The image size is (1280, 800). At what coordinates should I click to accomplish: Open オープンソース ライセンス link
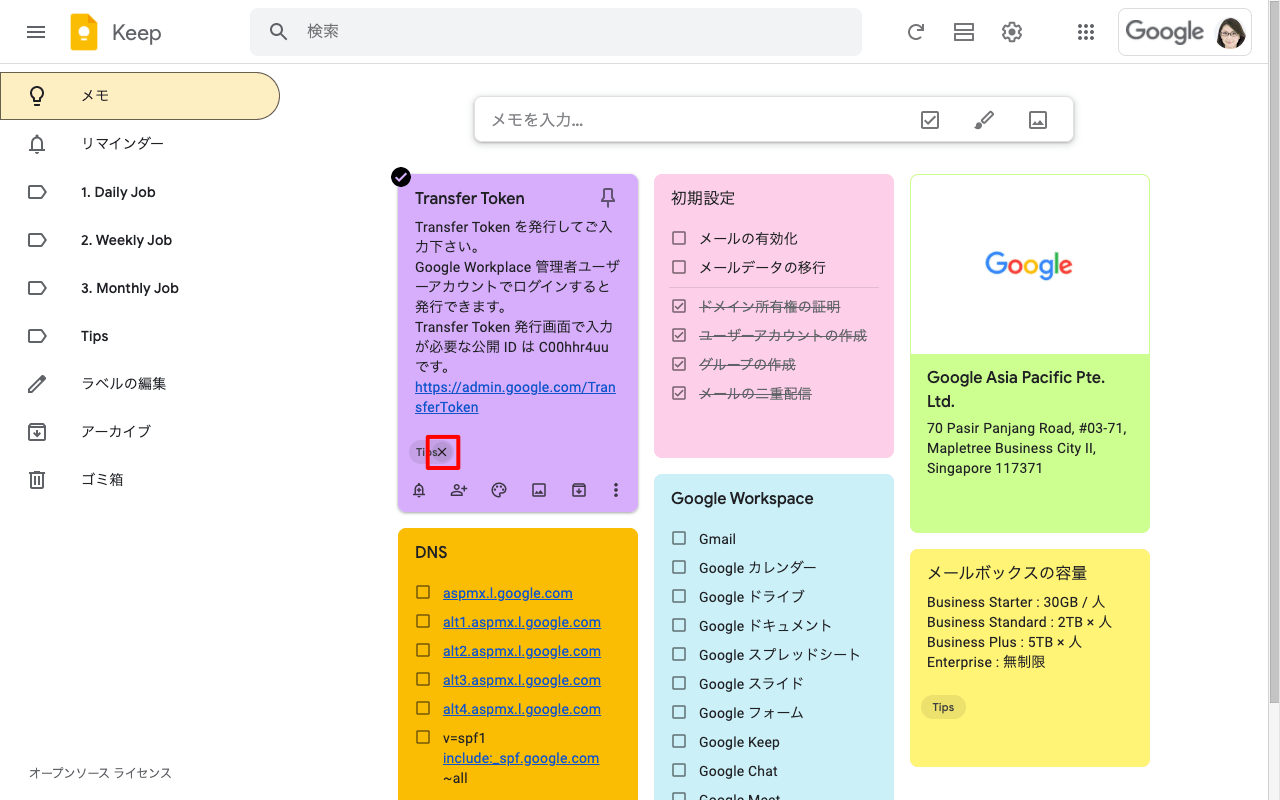100,773
